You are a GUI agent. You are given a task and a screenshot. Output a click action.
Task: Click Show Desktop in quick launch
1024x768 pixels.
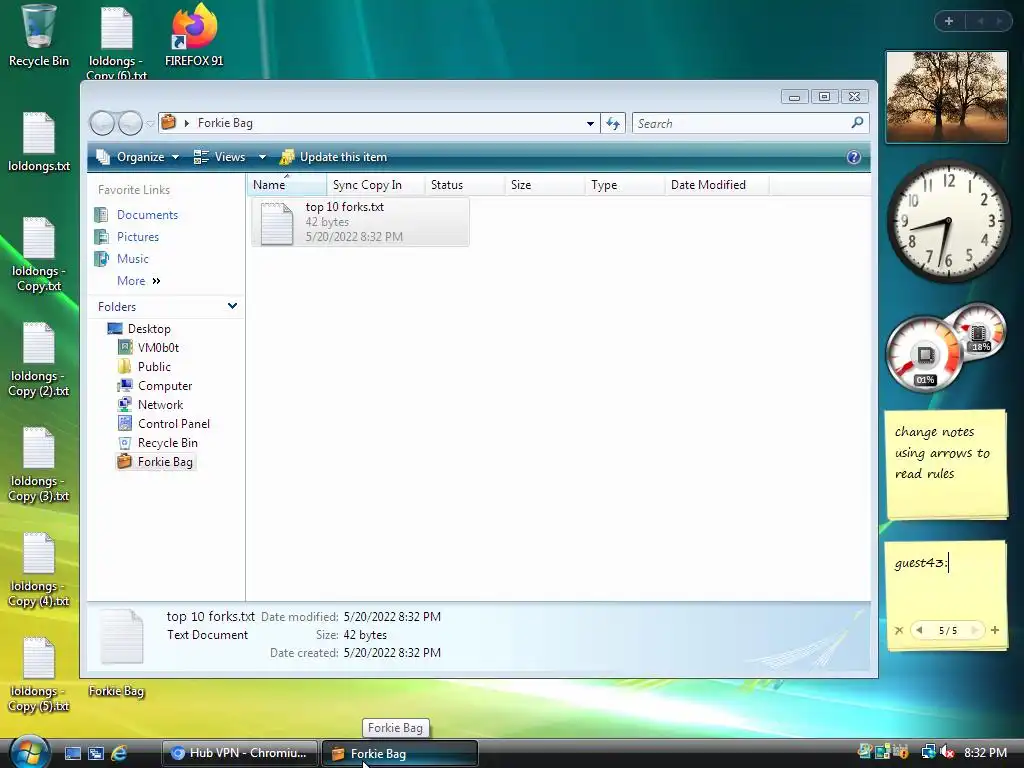pos(72,753)
